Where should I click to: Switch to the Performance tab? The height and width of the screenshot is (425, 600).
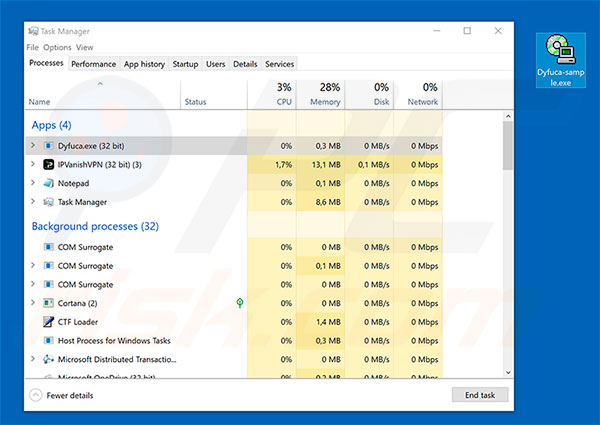pos(94,64)
